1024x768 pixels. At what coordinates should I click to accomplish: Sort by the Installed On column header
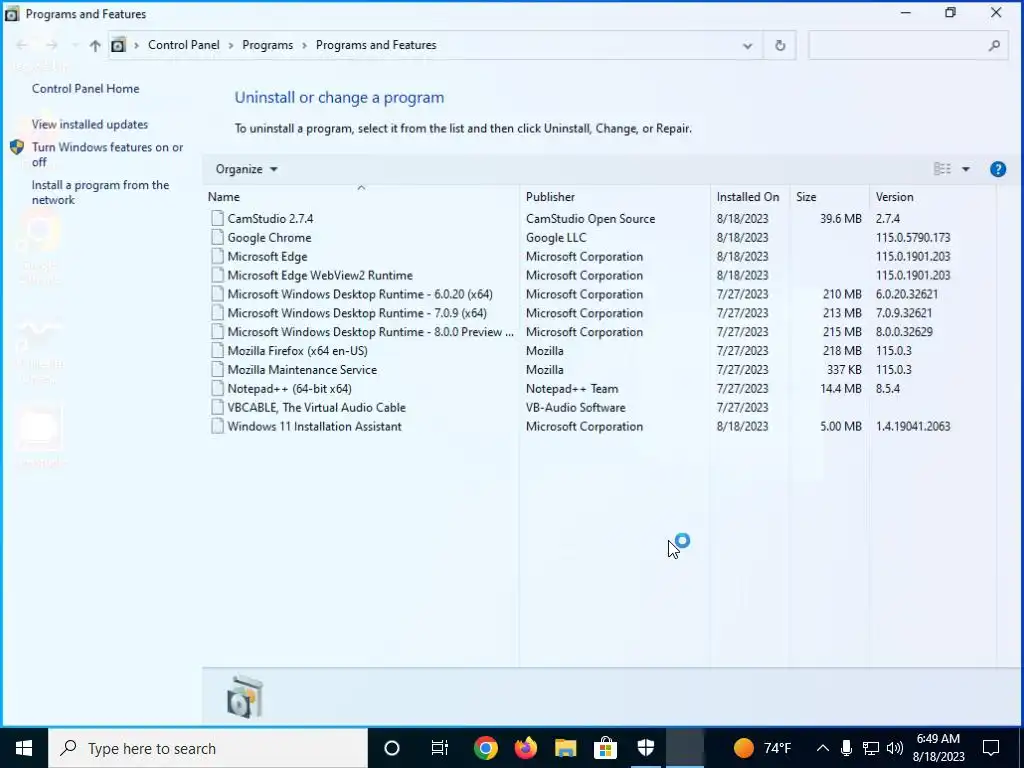point(750,197)
